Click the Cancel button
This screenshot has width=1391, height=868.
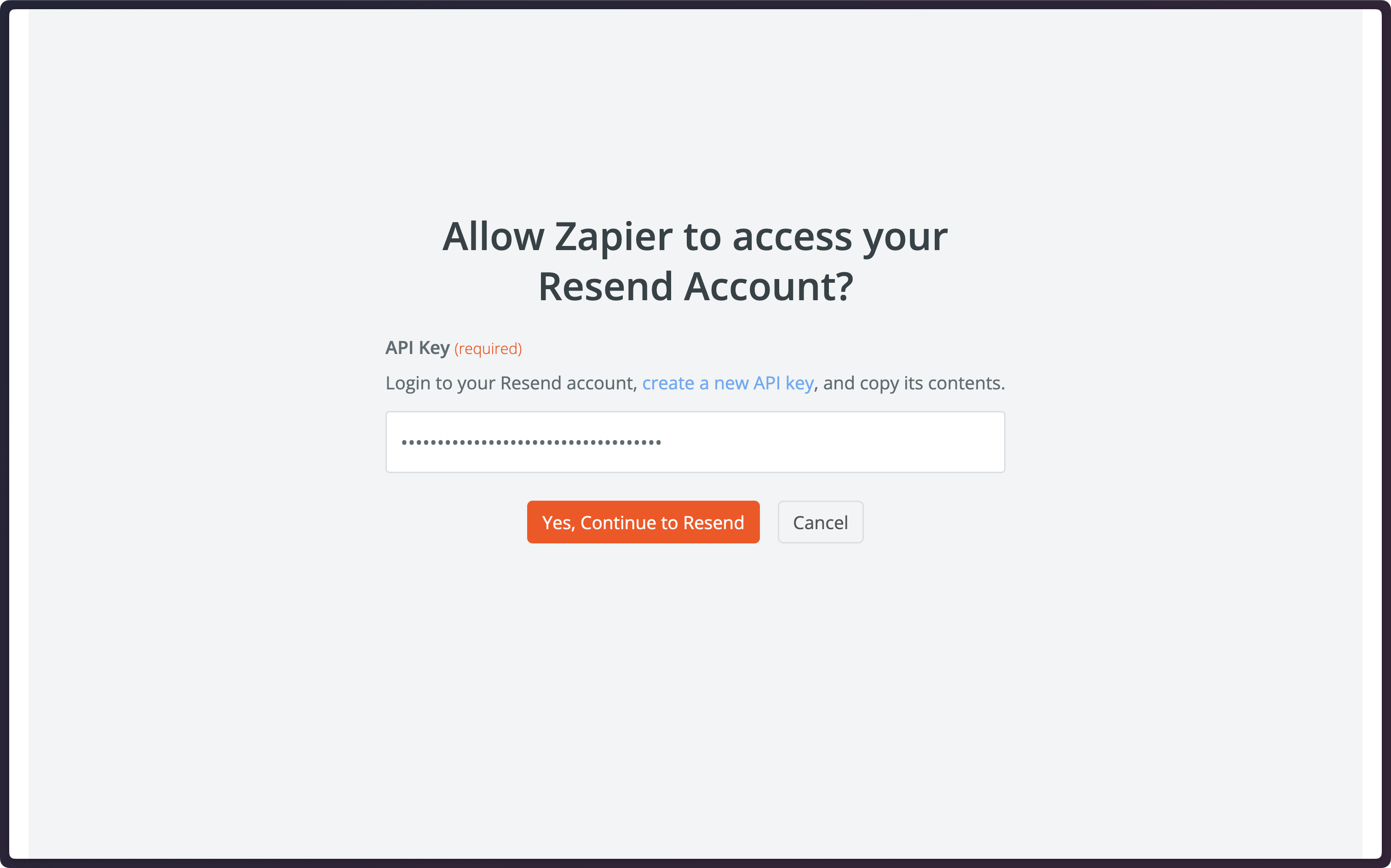tap(820, 522)
